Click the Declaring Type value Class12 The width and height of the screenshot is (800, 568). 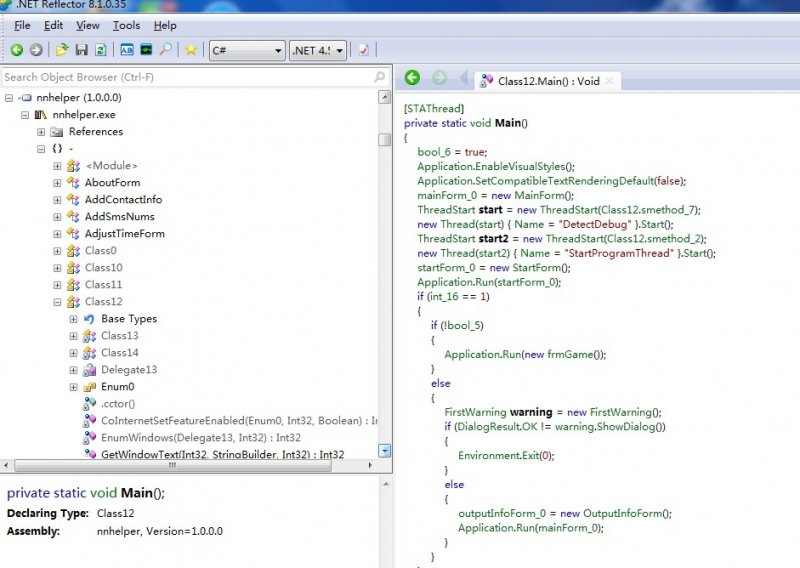click(115, 513)
